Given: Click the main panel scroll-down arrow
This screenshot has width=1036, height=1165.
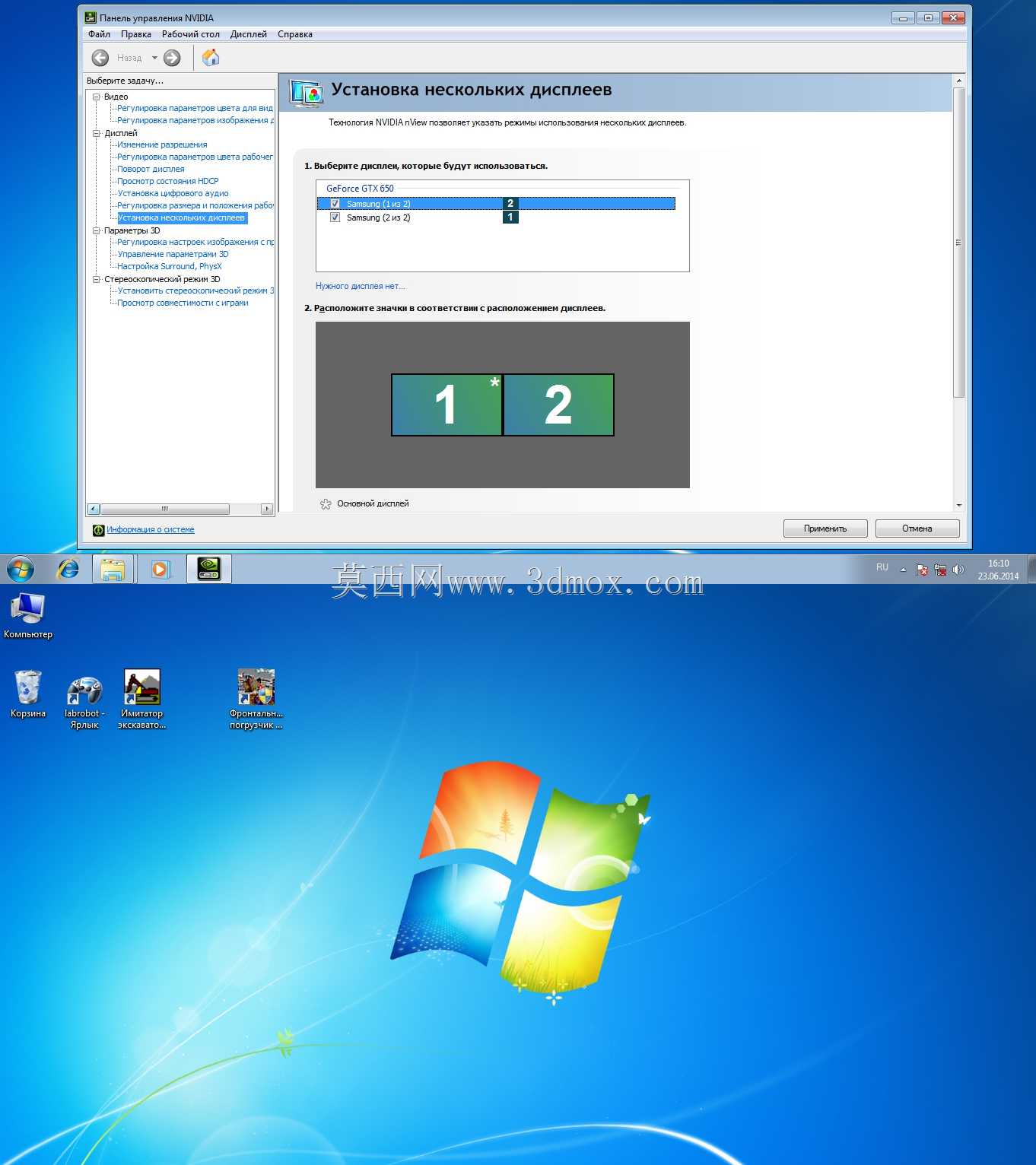Looking at the screenshot, I should click(958, 506).
